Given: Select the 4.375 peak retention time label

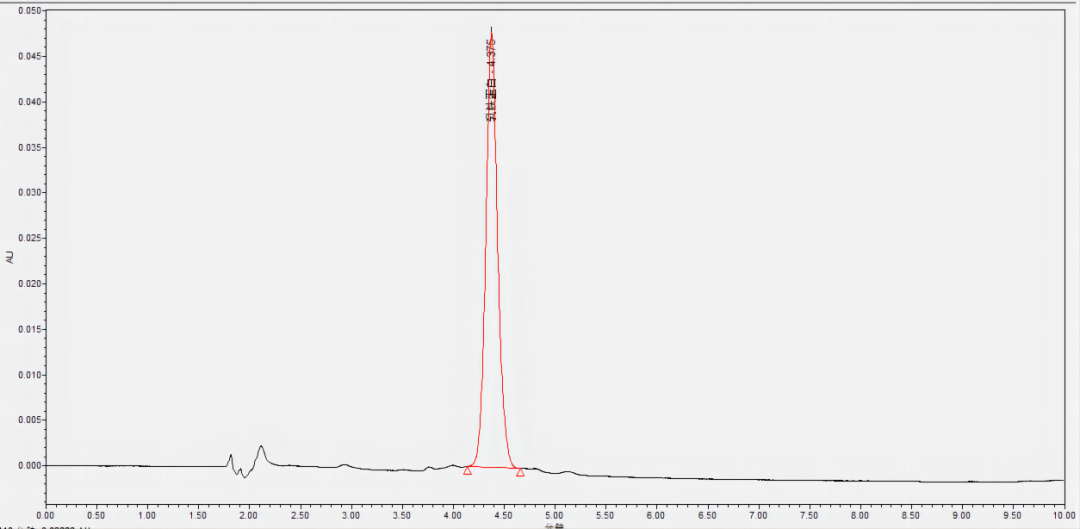Looking at the screenshot, I should click(x=490, y=52).
